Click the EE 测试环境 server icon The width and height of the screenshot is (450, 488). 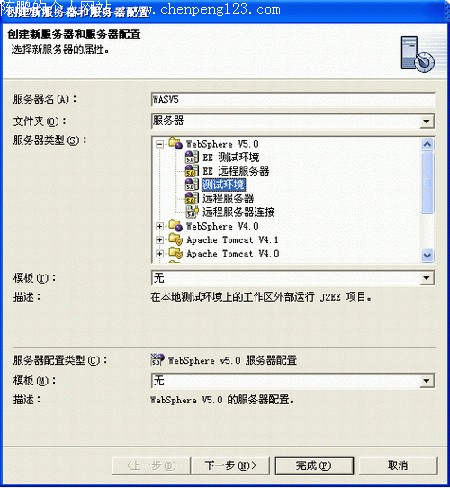[x=192, y=157]
